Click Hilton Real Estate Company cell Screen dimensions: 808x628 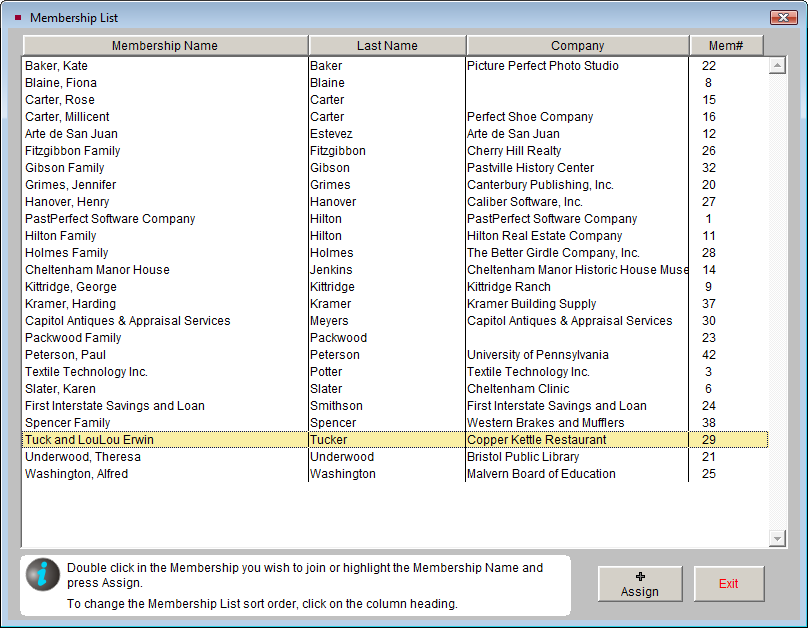click(545, 235)
